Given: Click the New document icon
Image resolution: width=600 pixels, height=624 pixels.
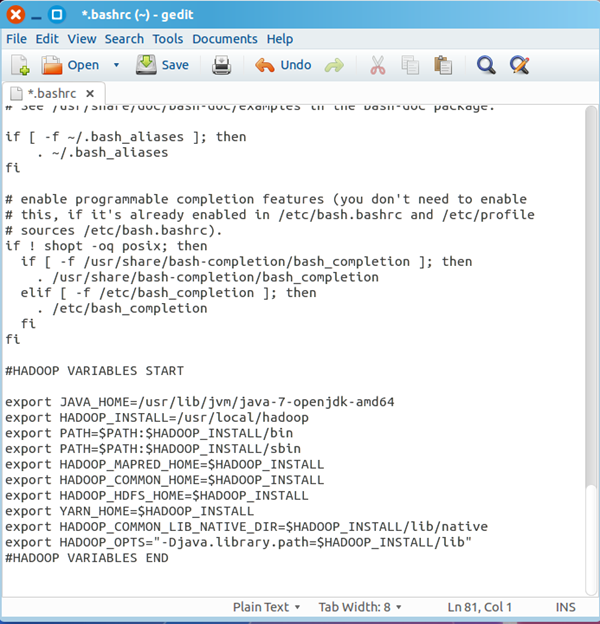Looking at the screenshot, I should (20, 65).
